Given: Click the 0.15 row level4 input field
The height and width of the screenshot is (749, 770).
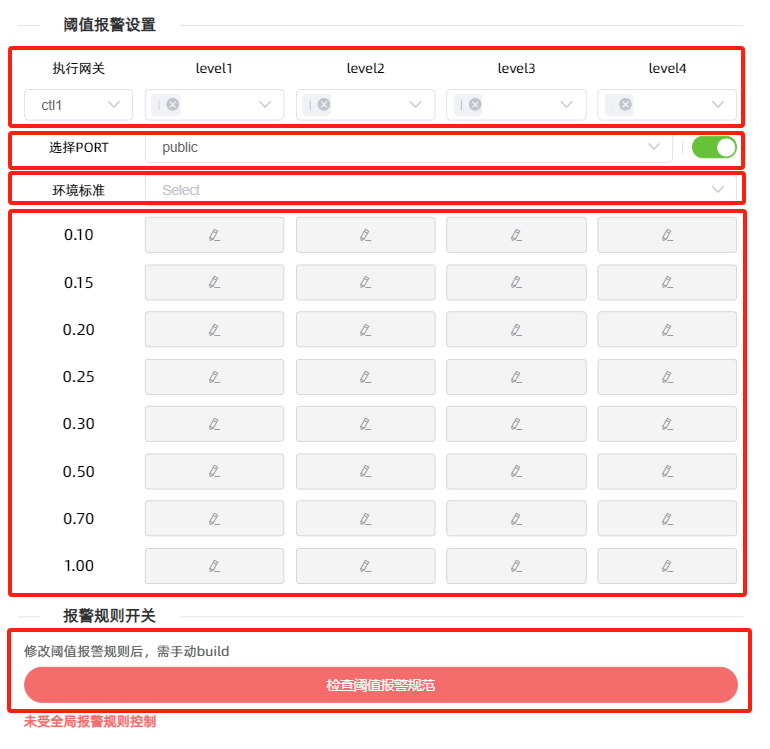Looking at the screenshot, I should click(x=667, y=283).
